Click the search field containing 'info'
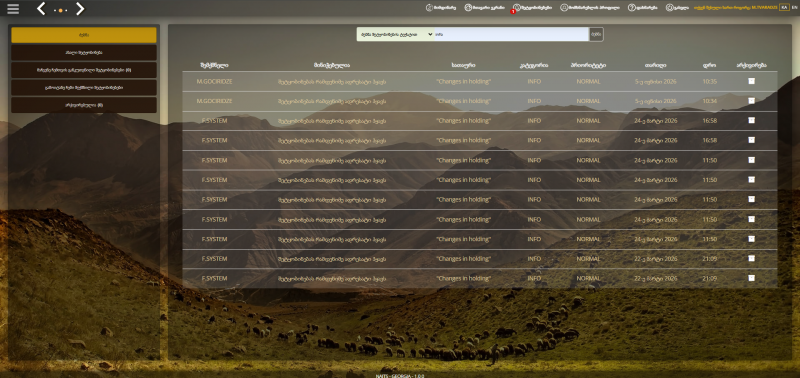Image resolution: width=800 pixels, height=378 pixels. click(510, 34)
